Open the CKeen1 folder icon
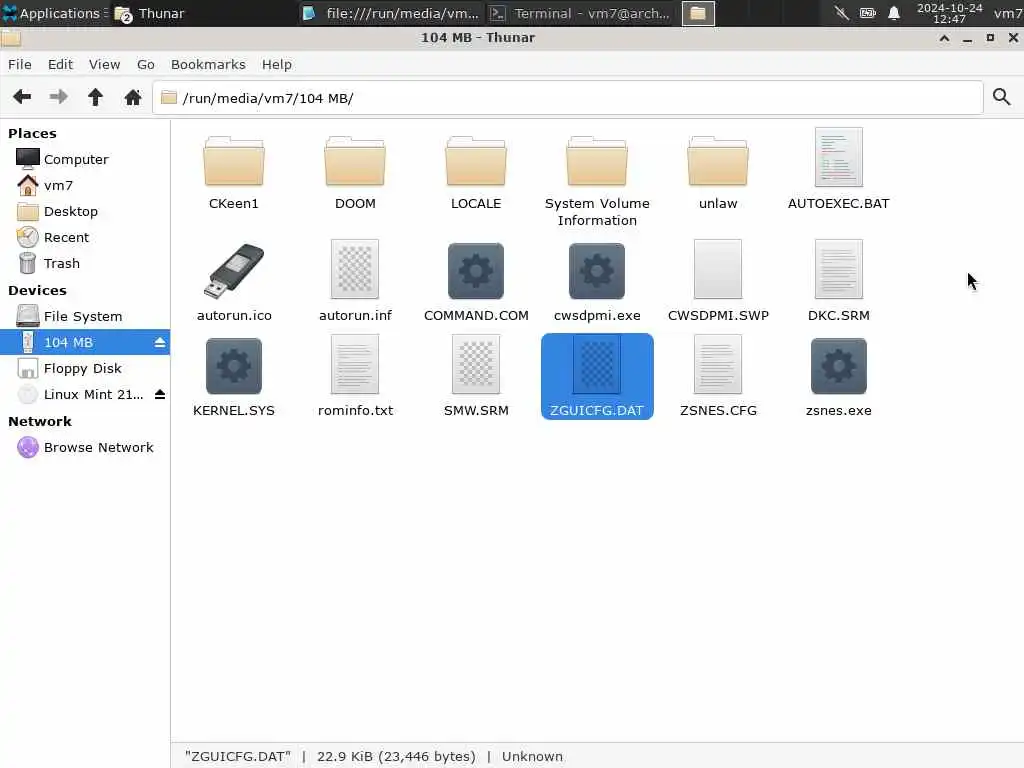Screen dimensions: 1024x768 pos(234,162)
